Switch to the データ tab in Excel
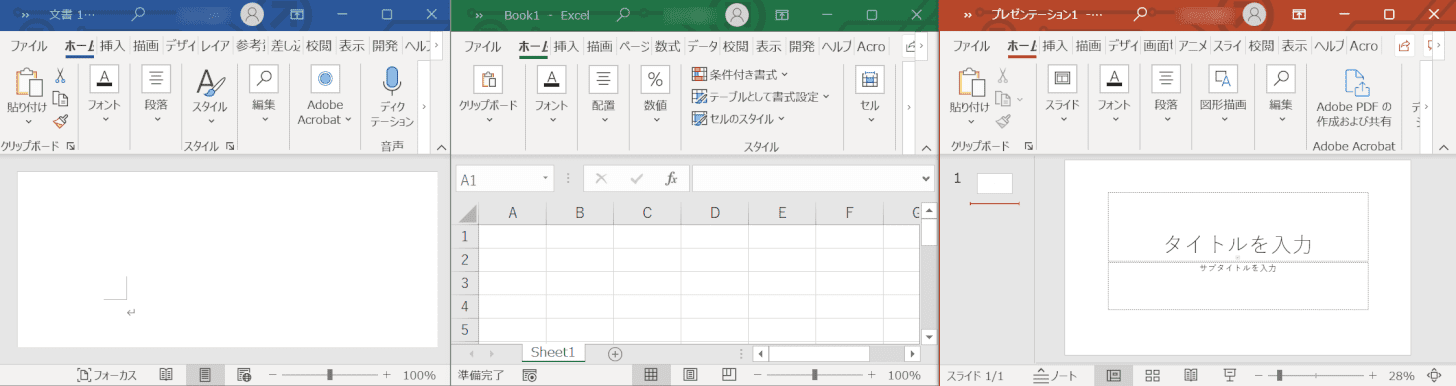 coord(703,46)
